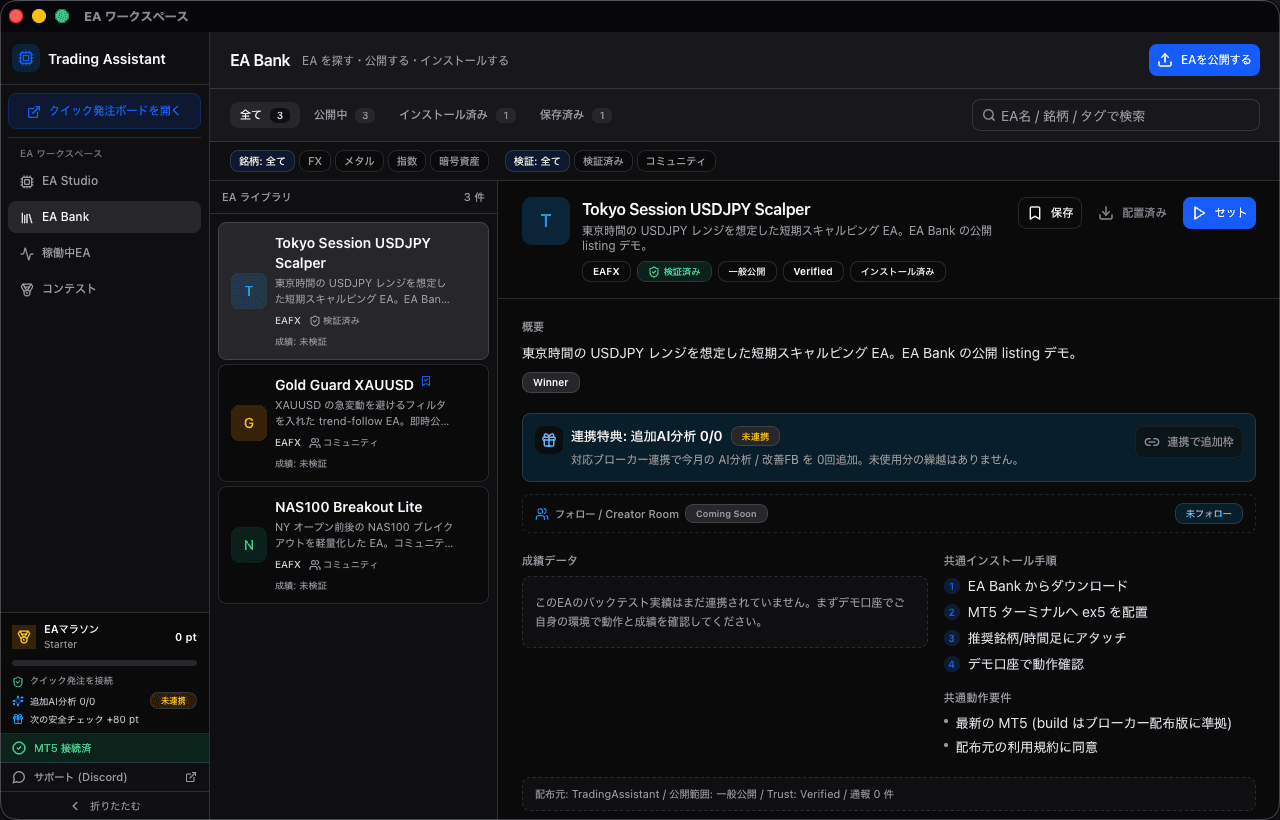Click the N thumbnail of NAS100 Breakout
Image resolution: width=1280 pixels, height=820 pixels.
coord(249,545)
